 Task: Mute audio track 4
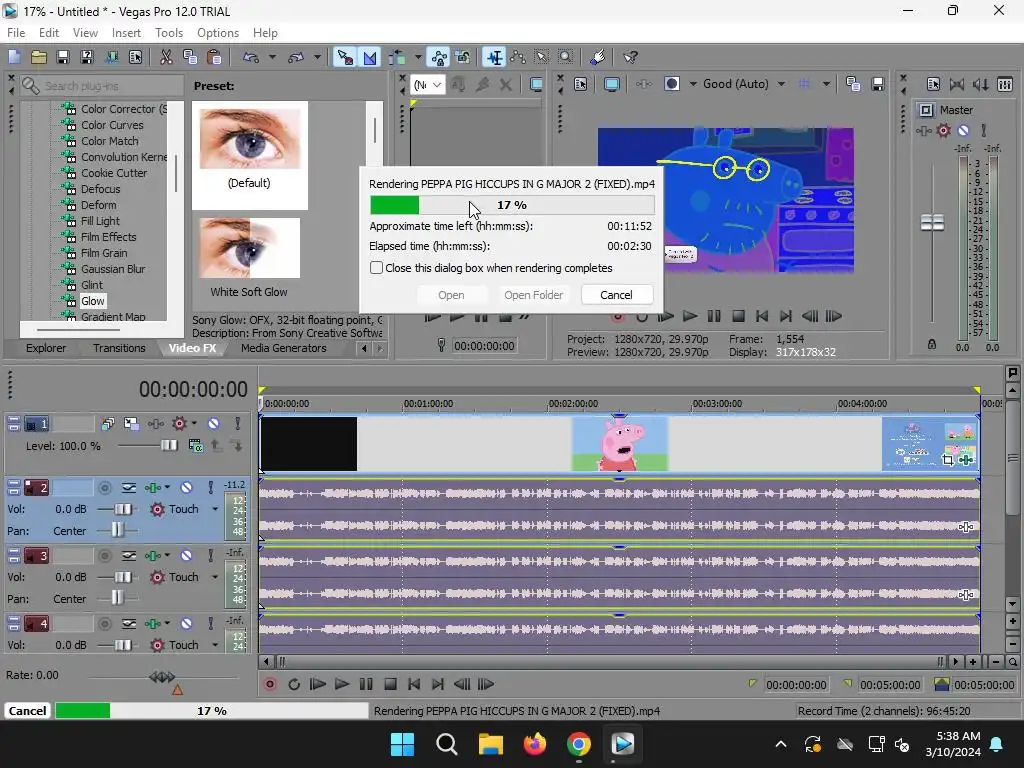tap(187, 624)
